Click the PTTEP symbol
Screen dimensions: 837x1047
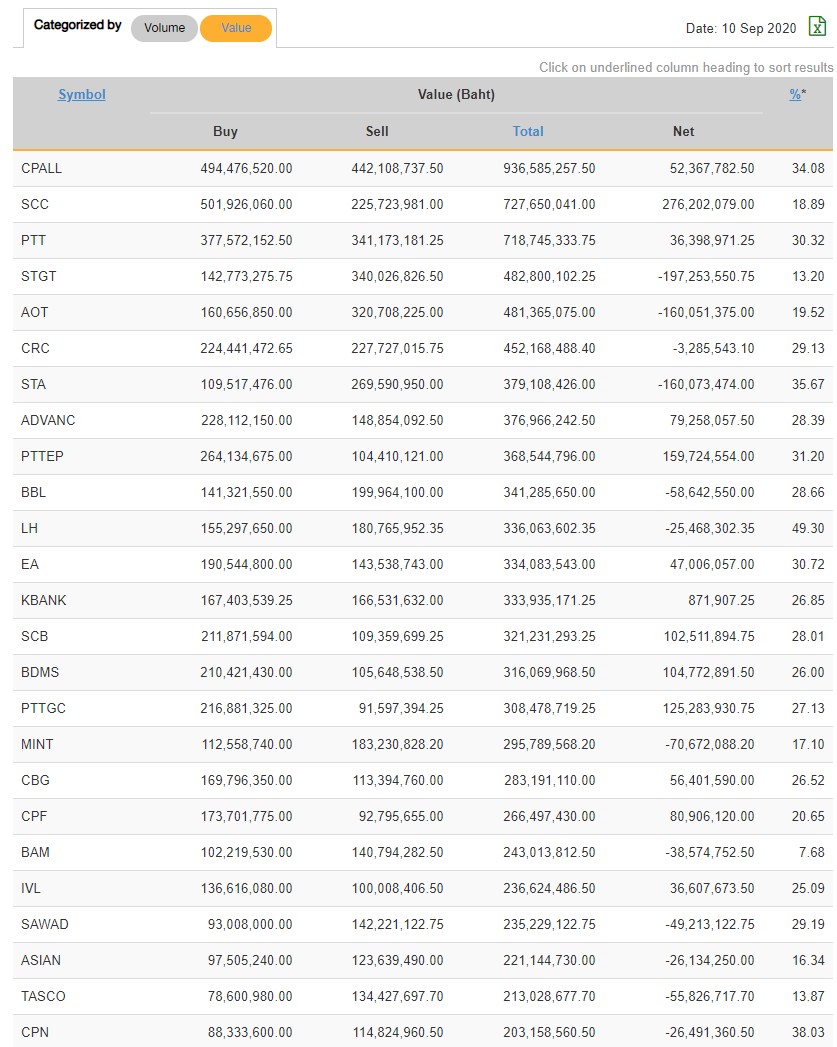42,456
